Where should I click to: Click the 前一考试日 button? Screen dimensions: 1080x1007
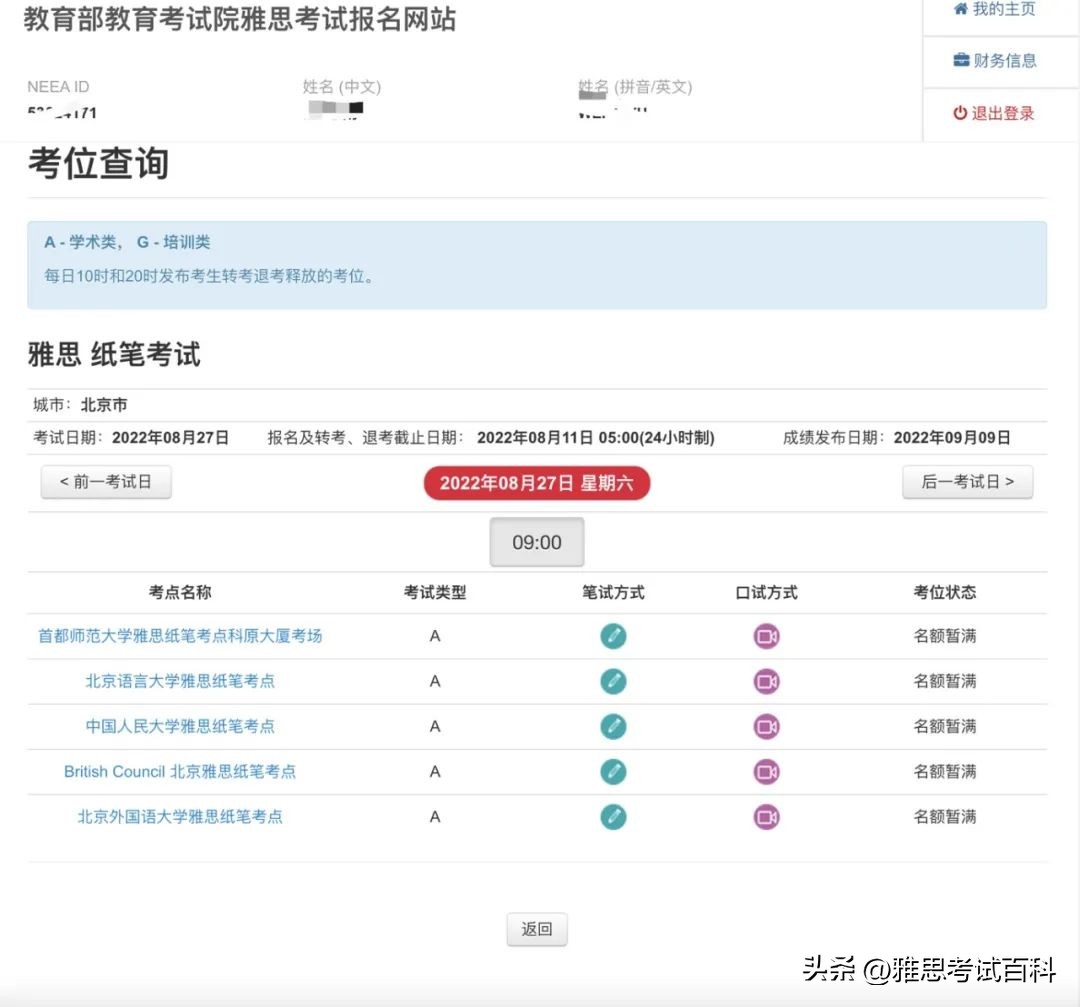105,481
